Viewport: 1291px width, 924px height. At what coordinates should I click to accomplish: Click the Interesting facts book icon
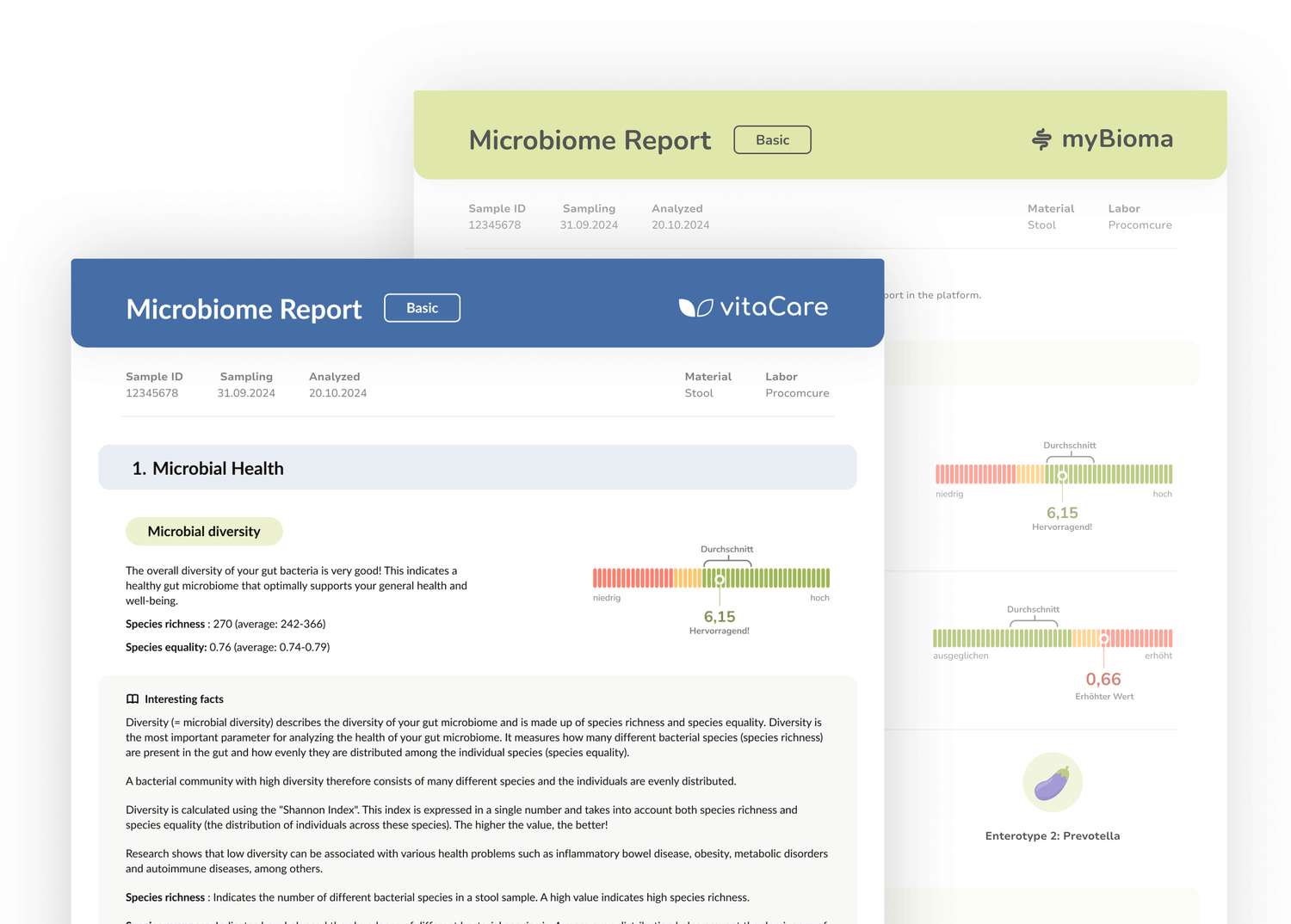click(x=133, y=699)
